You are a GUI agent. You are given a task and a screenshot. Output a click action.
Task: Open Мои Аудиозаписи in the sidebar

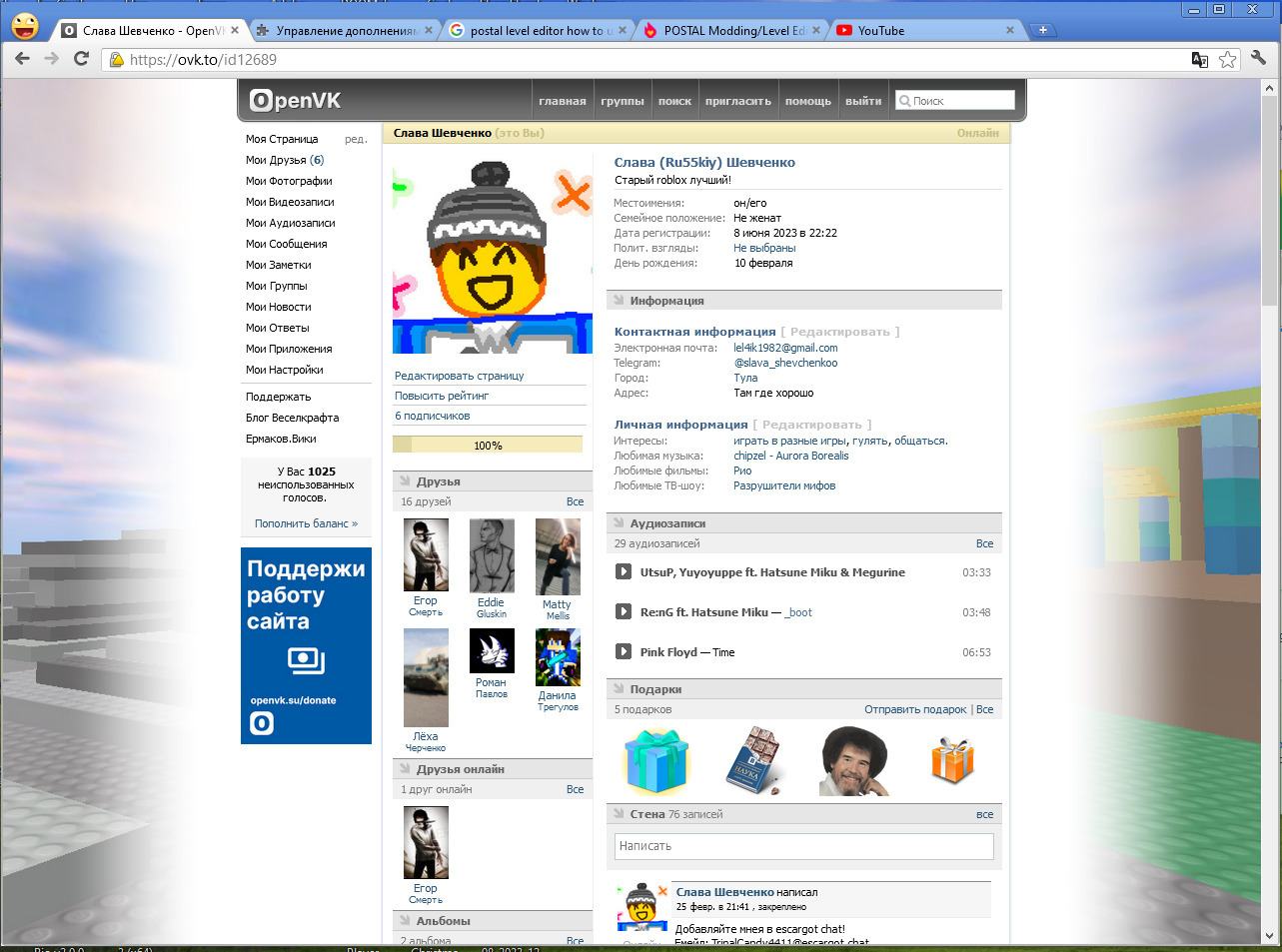291,223
